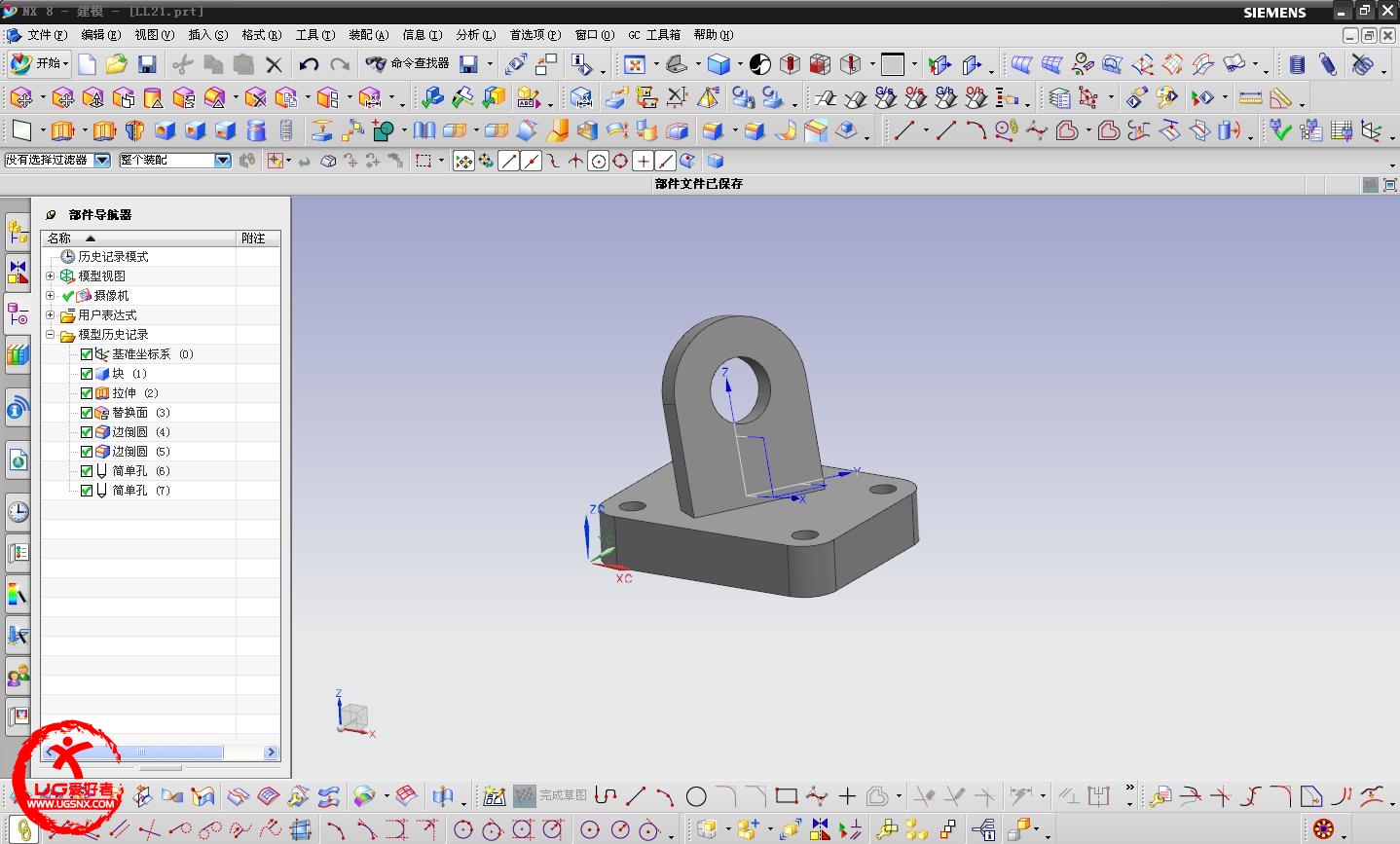1400x844 pixels.
Task: Fit view to window icon
Action: pos(635,64)
